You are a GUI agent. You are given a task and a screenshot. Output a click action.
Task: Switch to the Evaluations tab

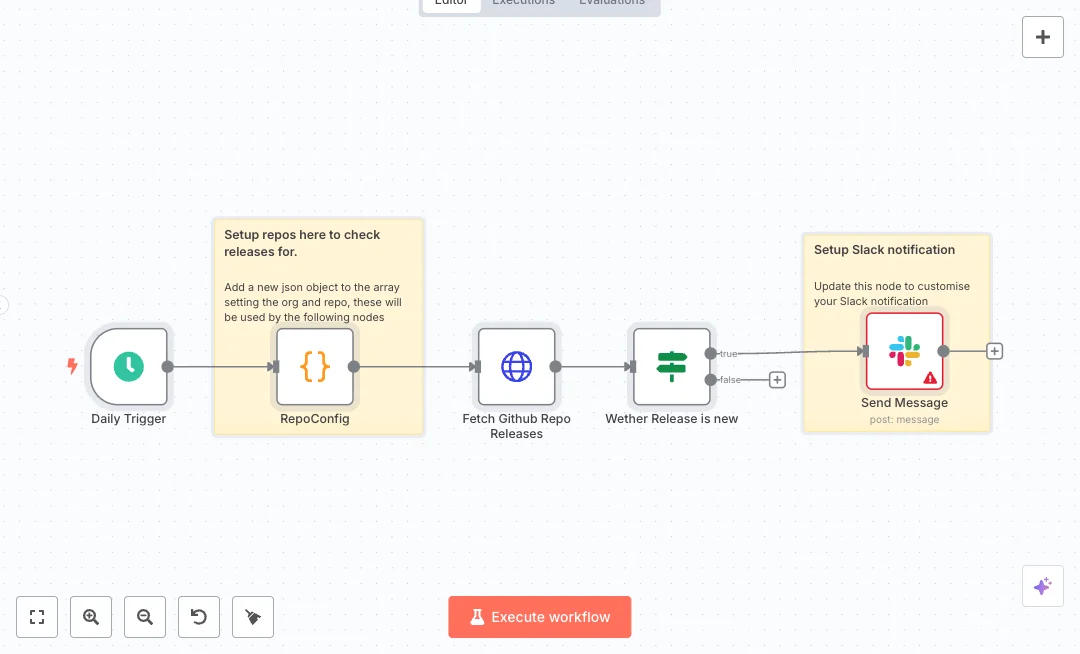tap(612, 3)
